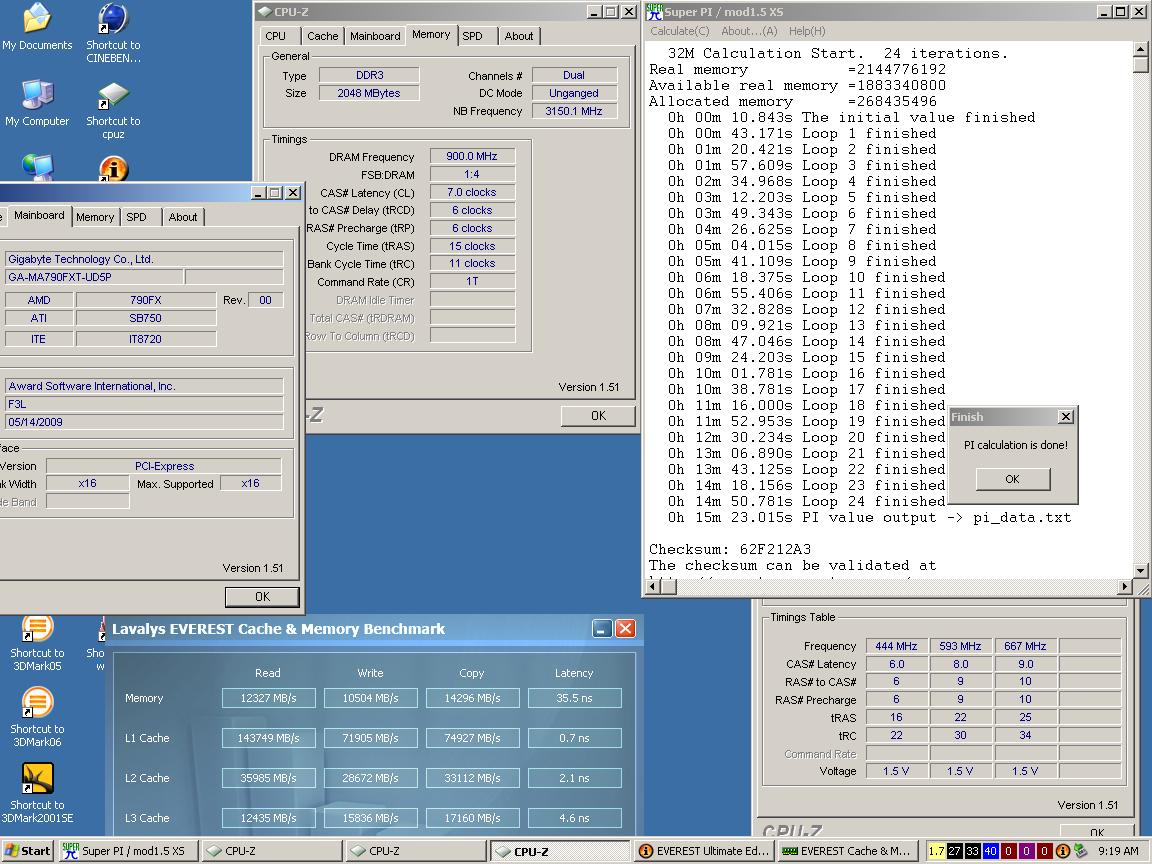Click the Command Rate value 1T
This screenshot has width=1152, height=864.
(x=472, y=281)
